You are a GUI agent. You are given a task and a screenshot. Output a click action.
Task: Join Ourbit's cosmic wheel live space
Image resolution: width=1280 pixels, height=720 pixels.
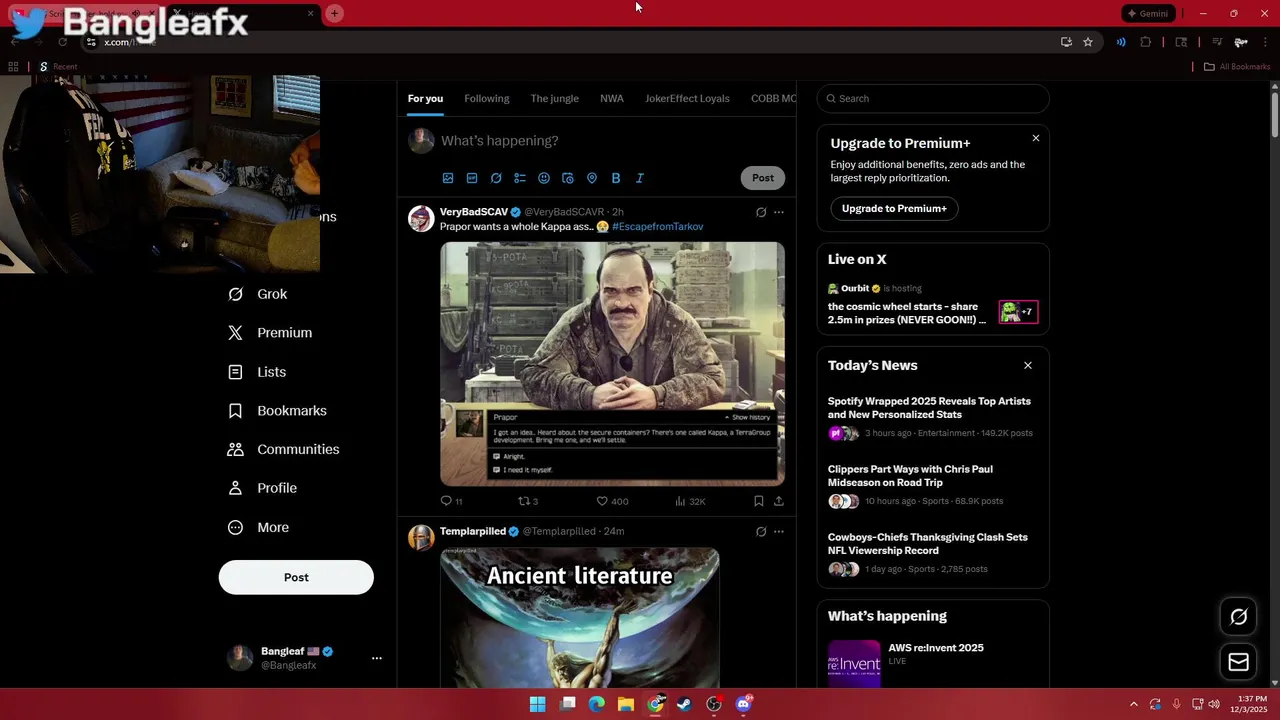click(932, 305)
